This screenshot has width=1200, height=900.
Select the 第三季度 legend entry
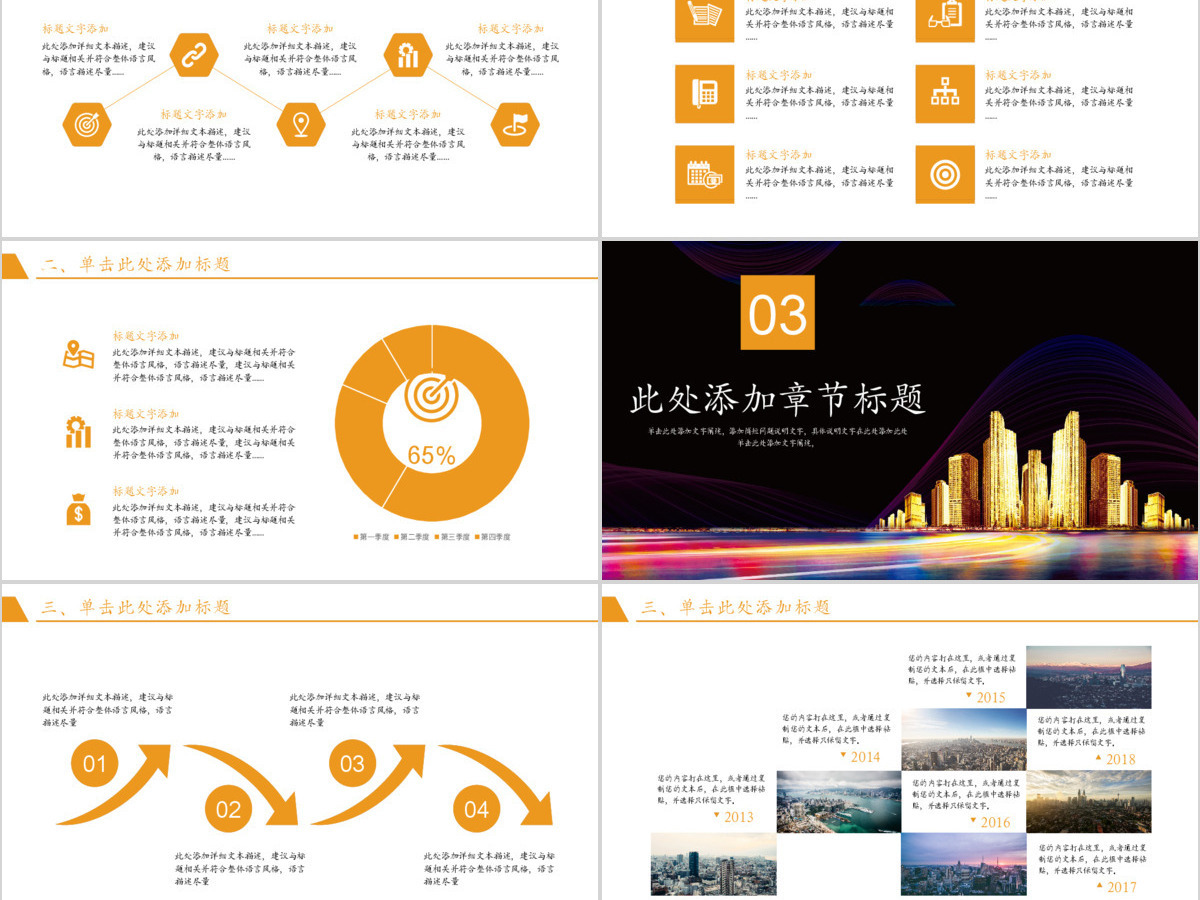coord(452,537)
